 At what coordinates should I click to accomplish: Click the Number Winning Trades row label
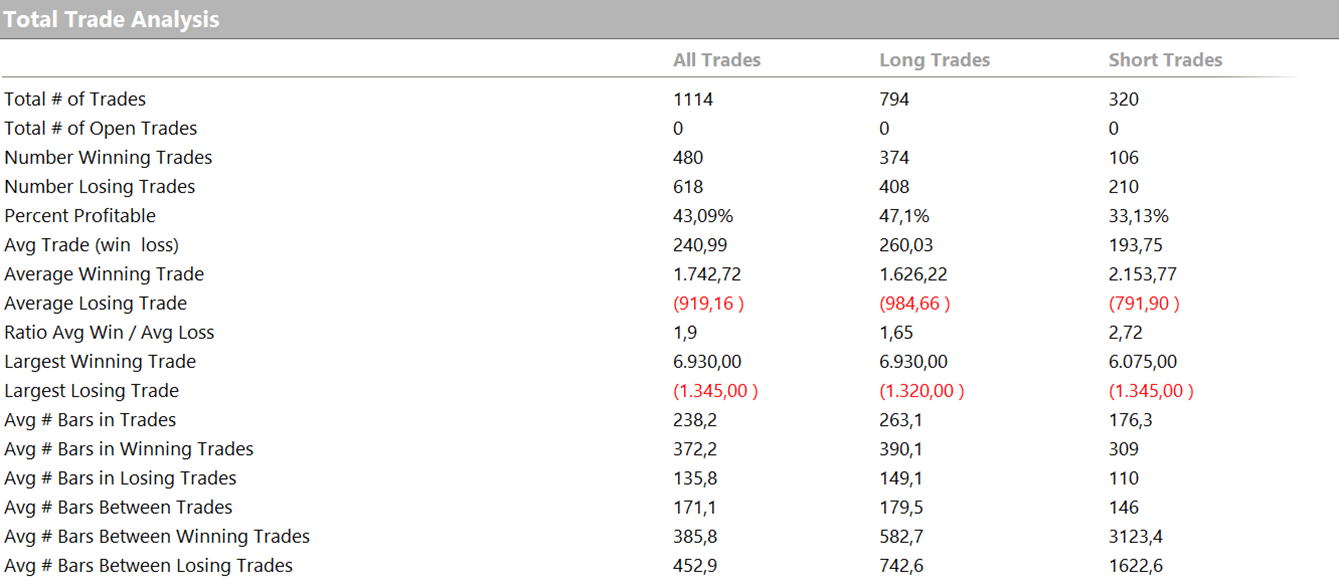tap(108, 157)
